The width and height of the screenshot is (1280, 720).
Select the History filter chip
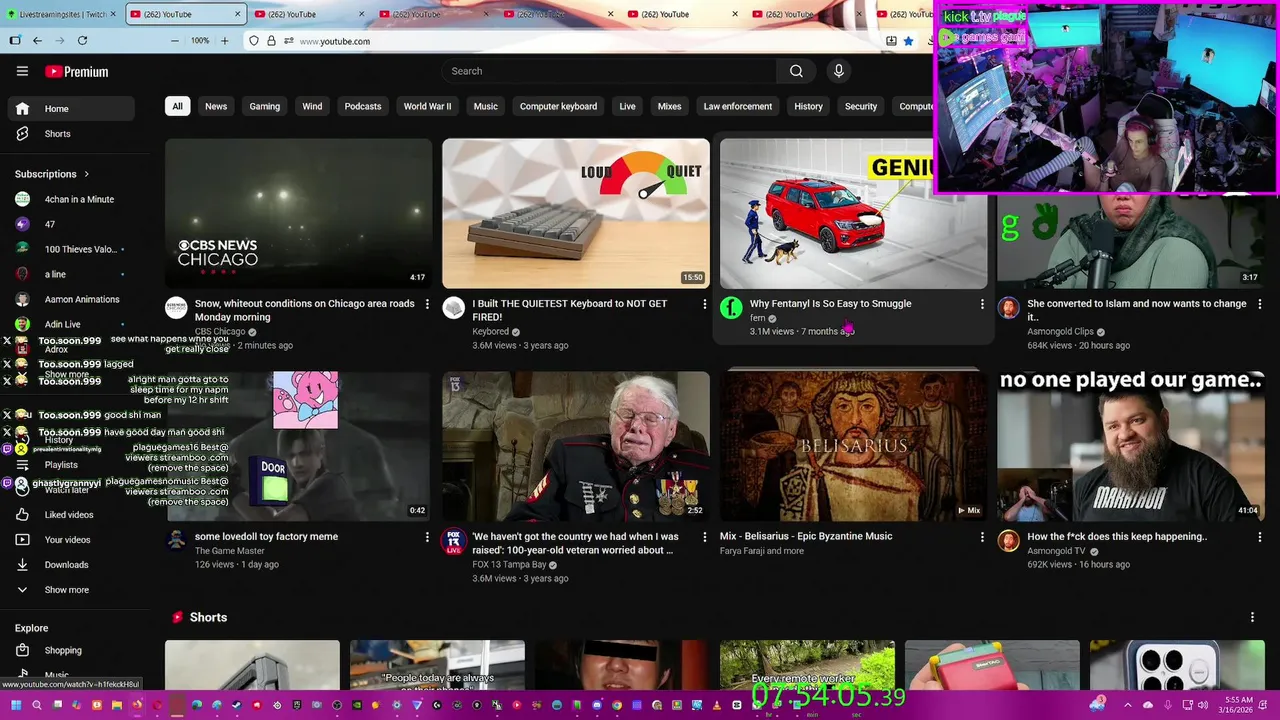click(808, 106)
